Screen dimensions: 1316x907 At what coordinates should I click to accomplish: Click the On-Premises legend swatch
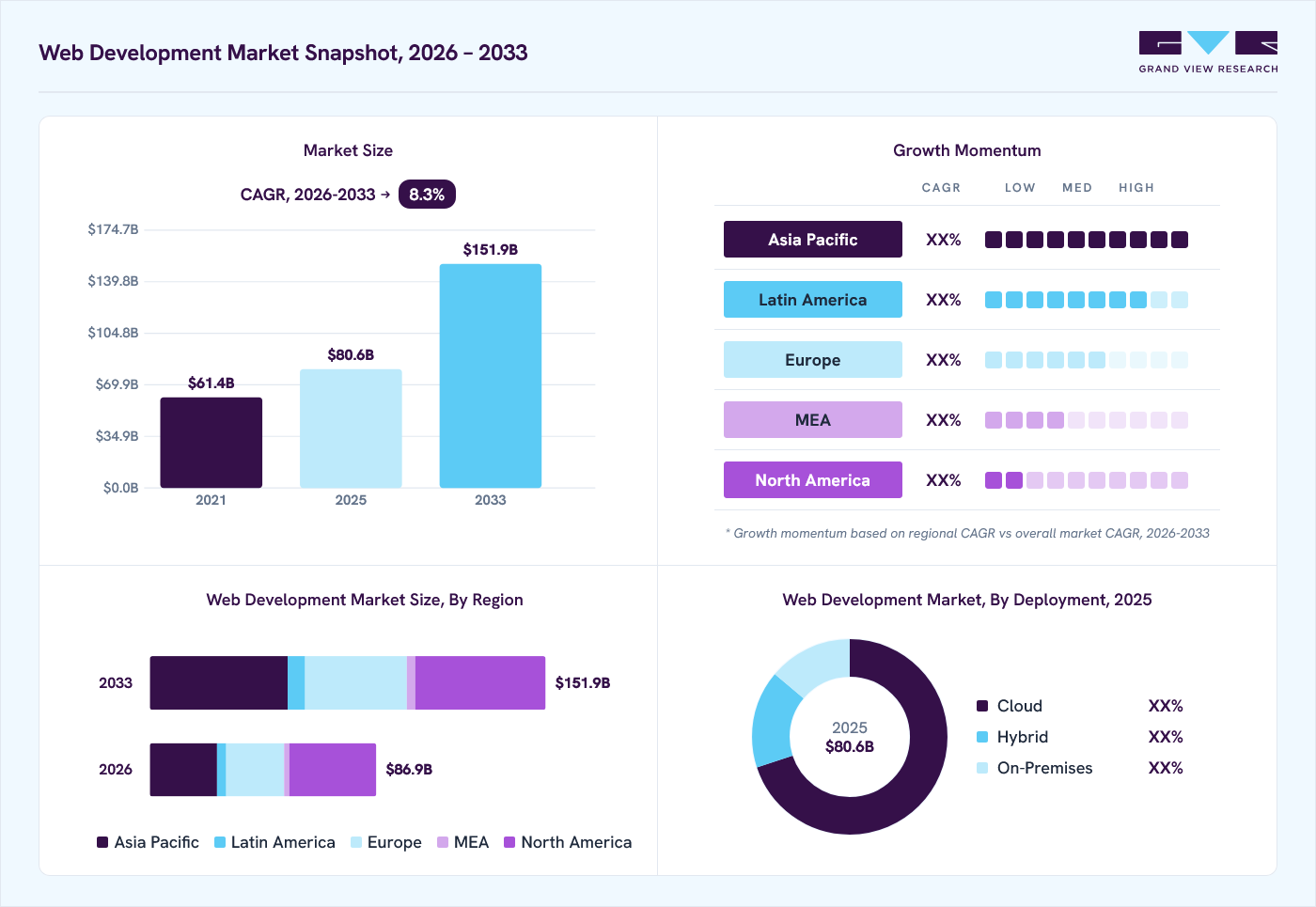point(982,768)
